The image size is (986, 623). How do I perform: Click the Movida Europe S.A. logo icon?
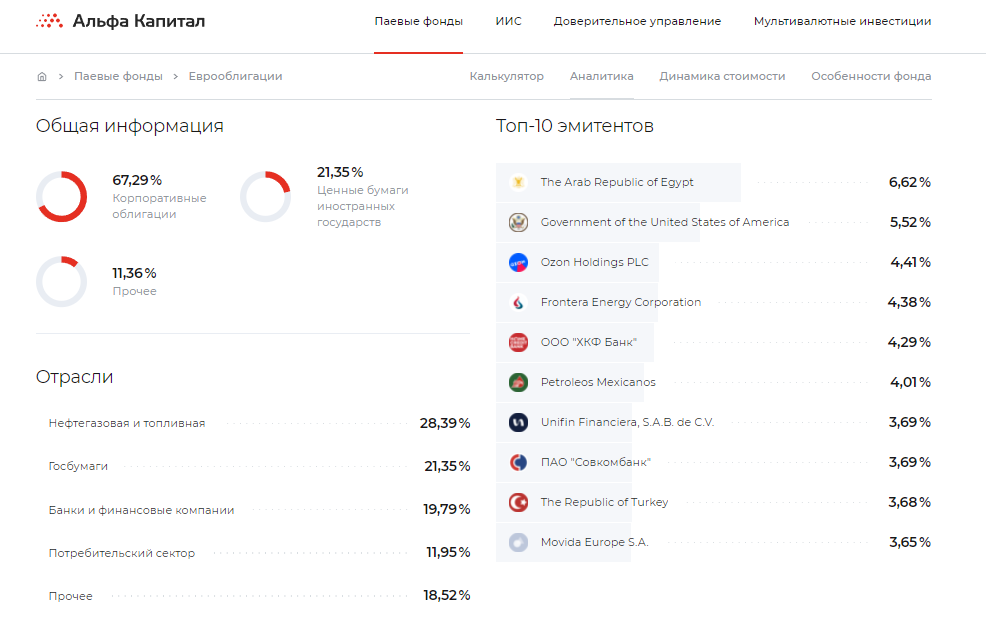pos(518,542)
